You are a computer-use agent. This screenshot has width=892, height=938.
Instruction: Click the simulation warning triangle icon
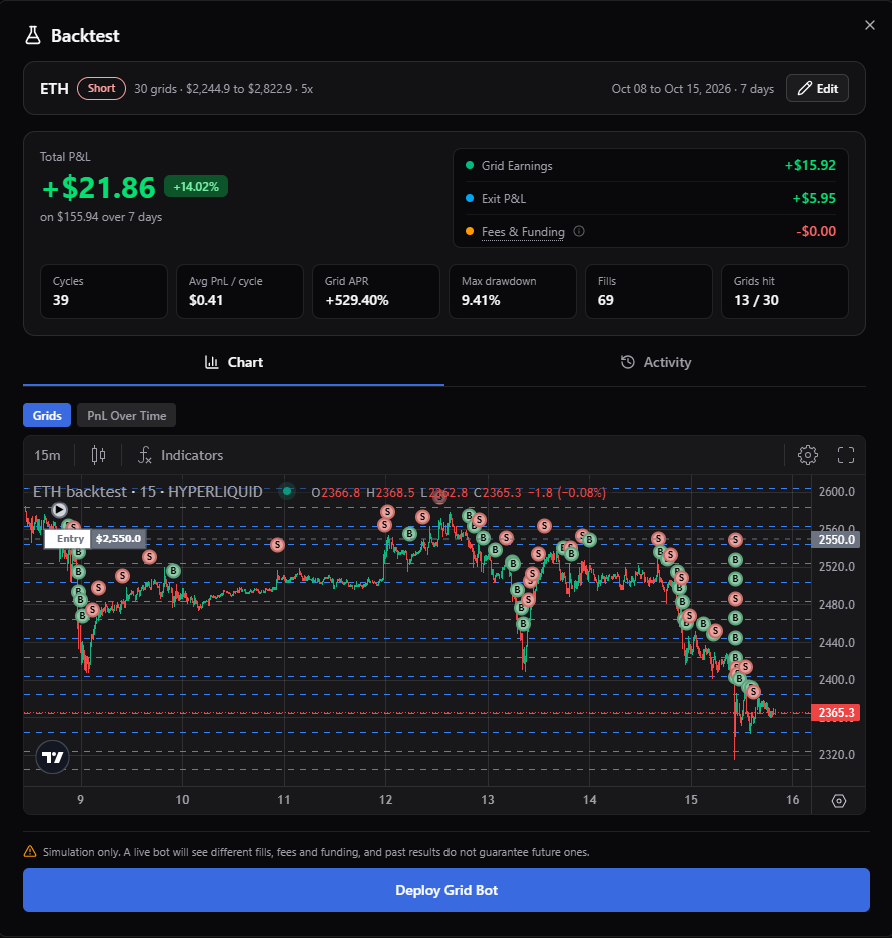tap(29, 851)
